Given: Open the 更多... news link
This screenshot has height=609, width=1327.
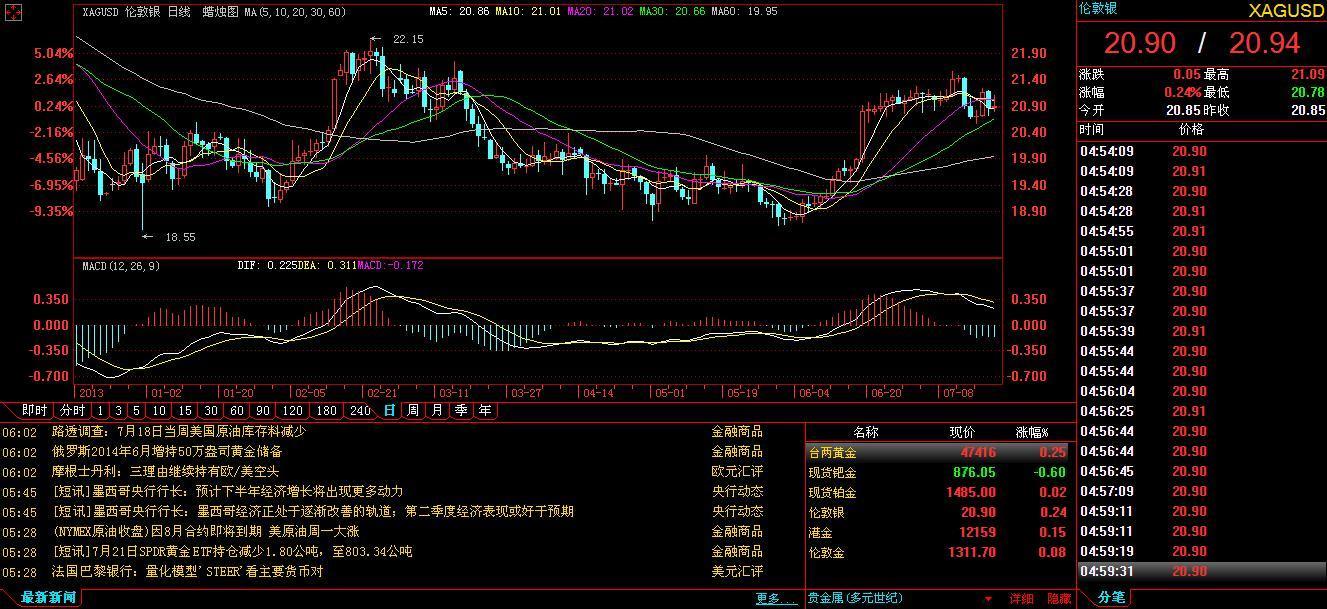Looking at the screenshot, I should pyautogui.click(x=776, y=598).
